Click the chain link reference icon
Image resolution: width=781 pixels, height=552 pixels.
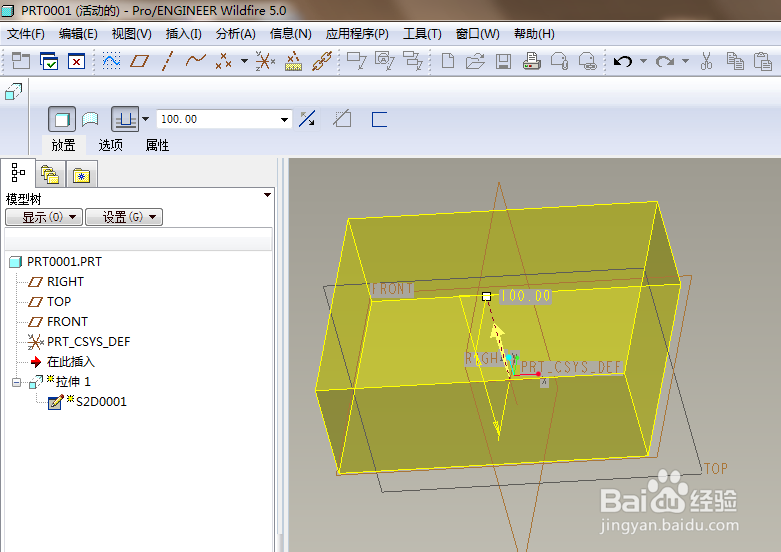point(322,61)
